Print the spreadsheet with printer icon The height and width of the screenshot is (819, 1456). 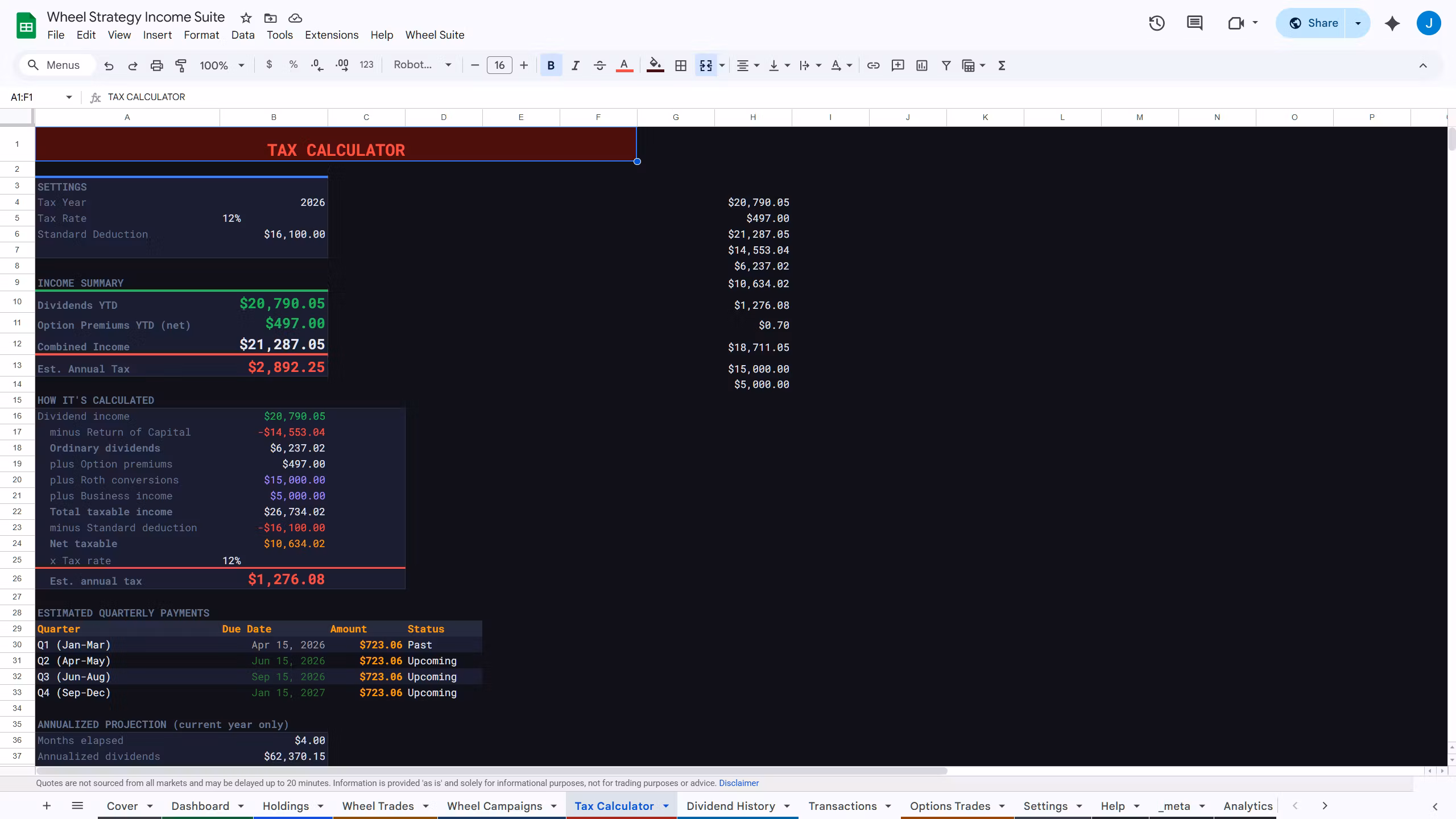click(x=156, y=65)
